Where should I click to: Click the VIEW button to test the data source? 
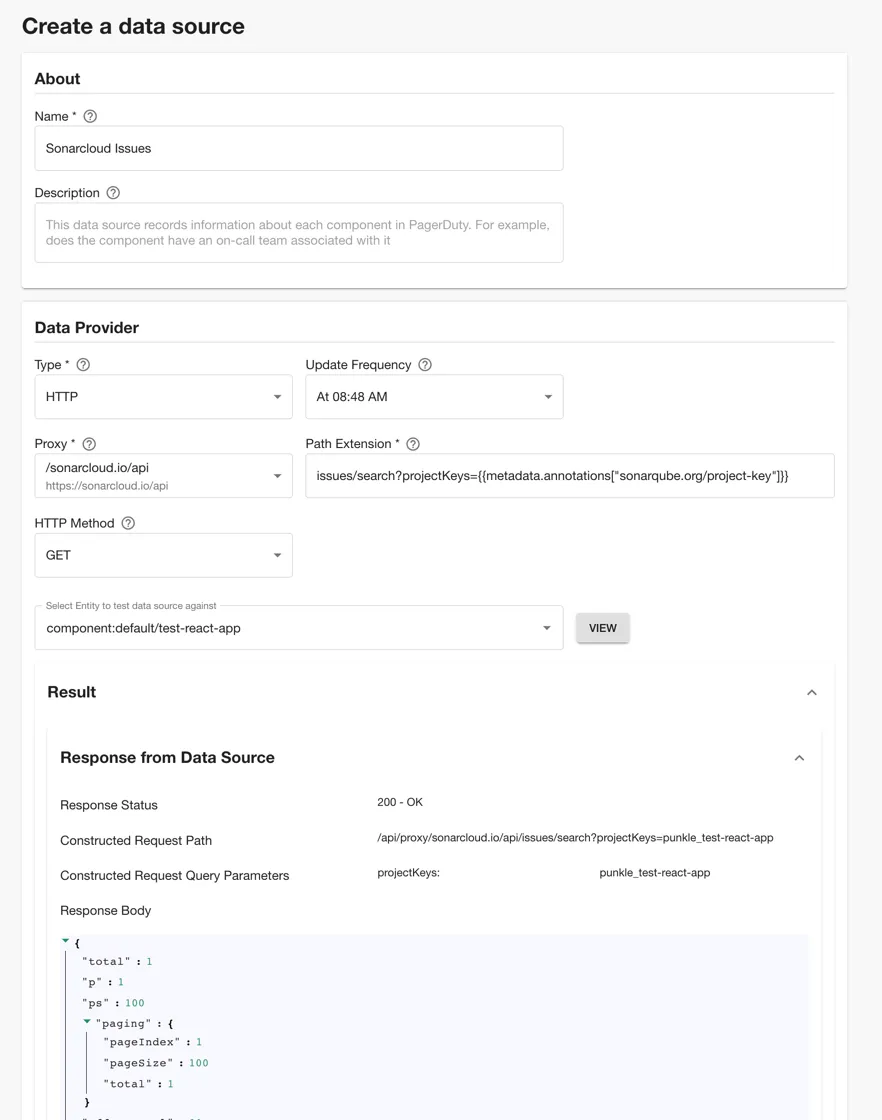(602, 627)
